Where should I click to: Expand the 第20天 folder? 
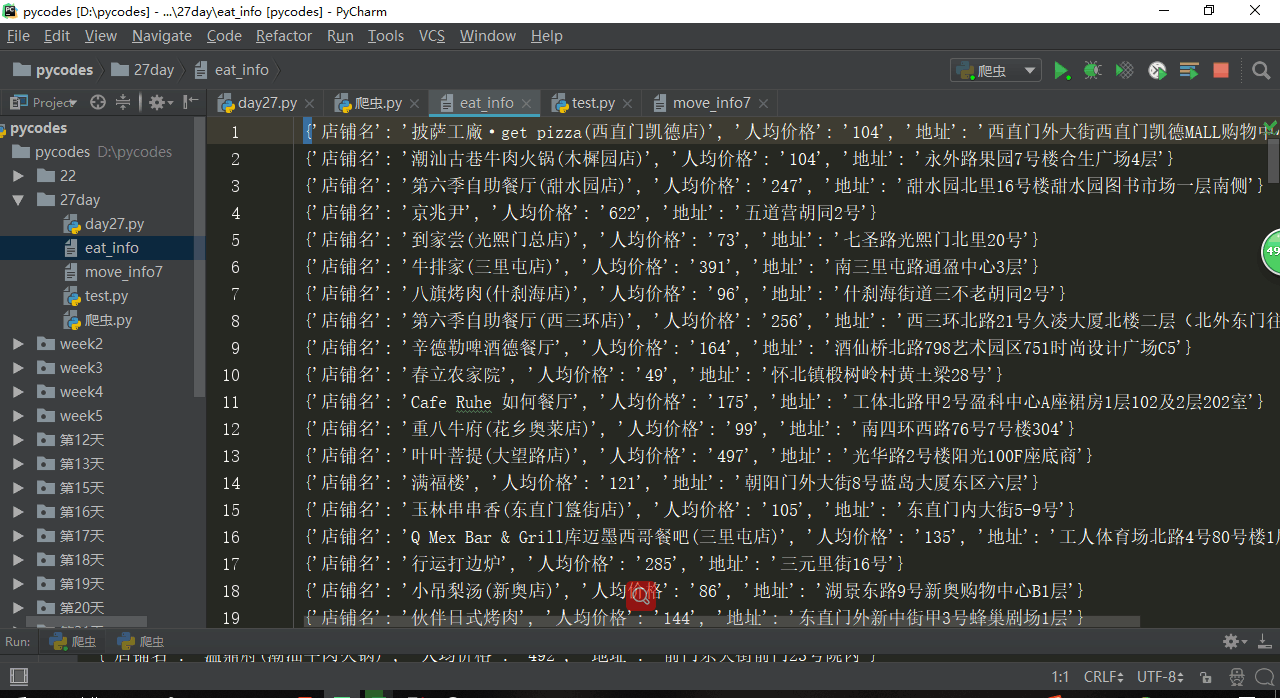click(18, 608)
